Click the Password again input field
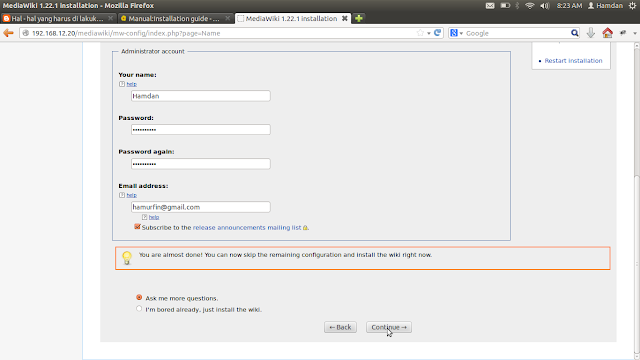 (x=200, y=164)
